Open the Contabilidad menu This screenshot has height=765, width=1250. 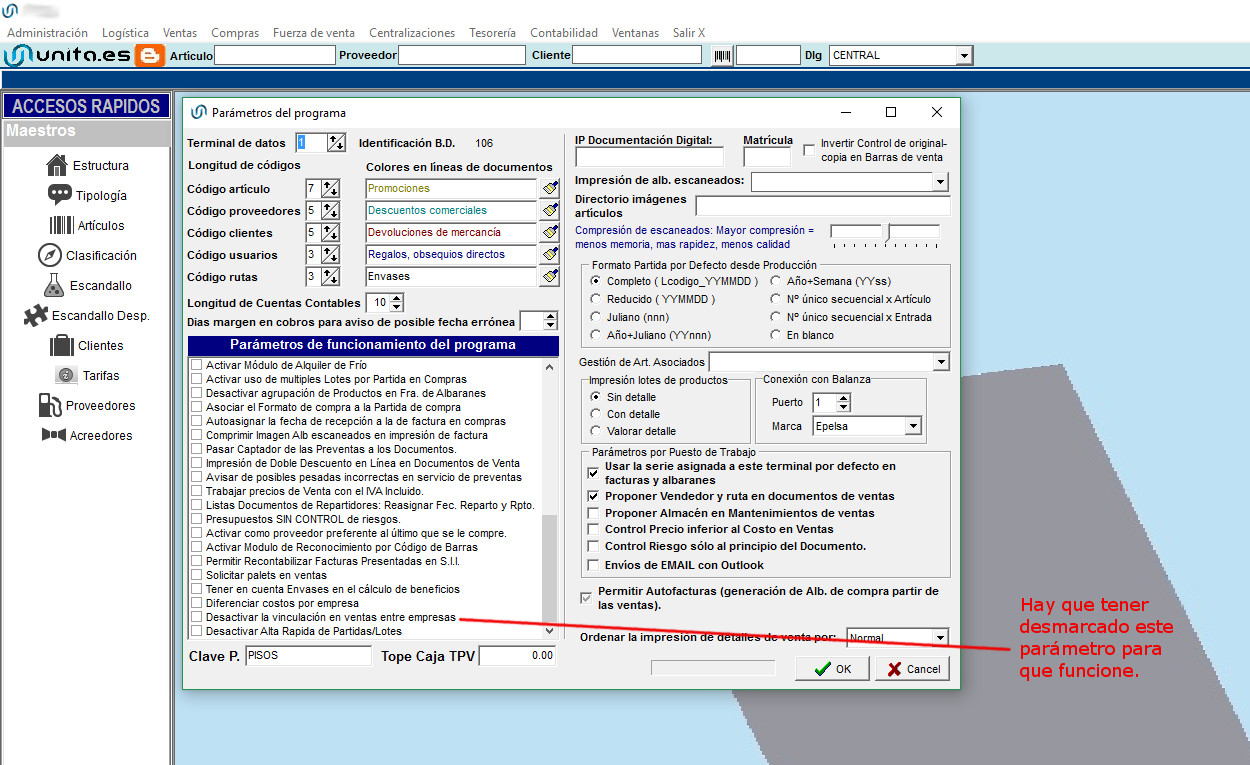(564, 33)
